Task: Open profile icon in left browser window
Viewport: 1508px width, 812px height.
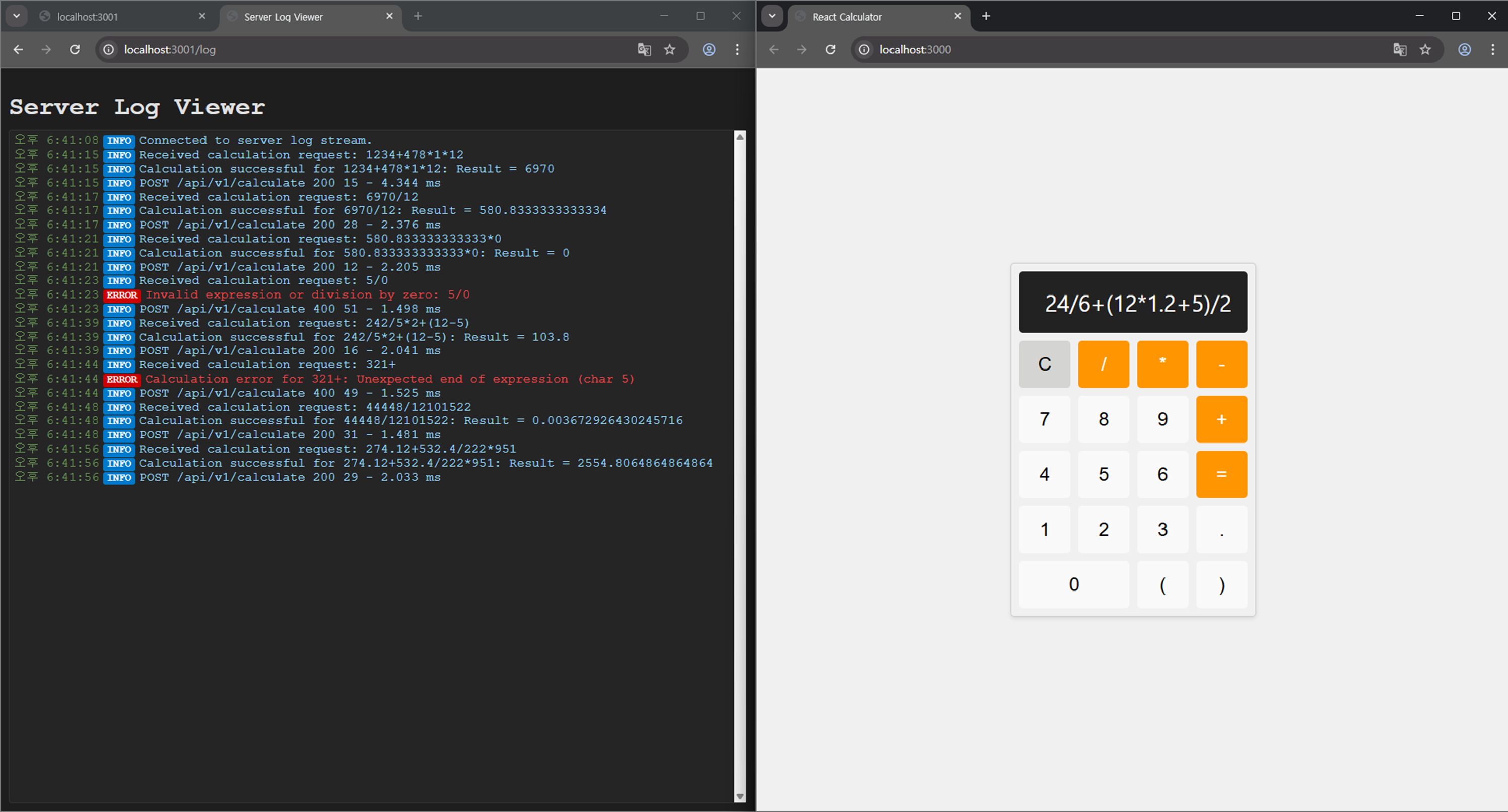Action: coord(709,50)
